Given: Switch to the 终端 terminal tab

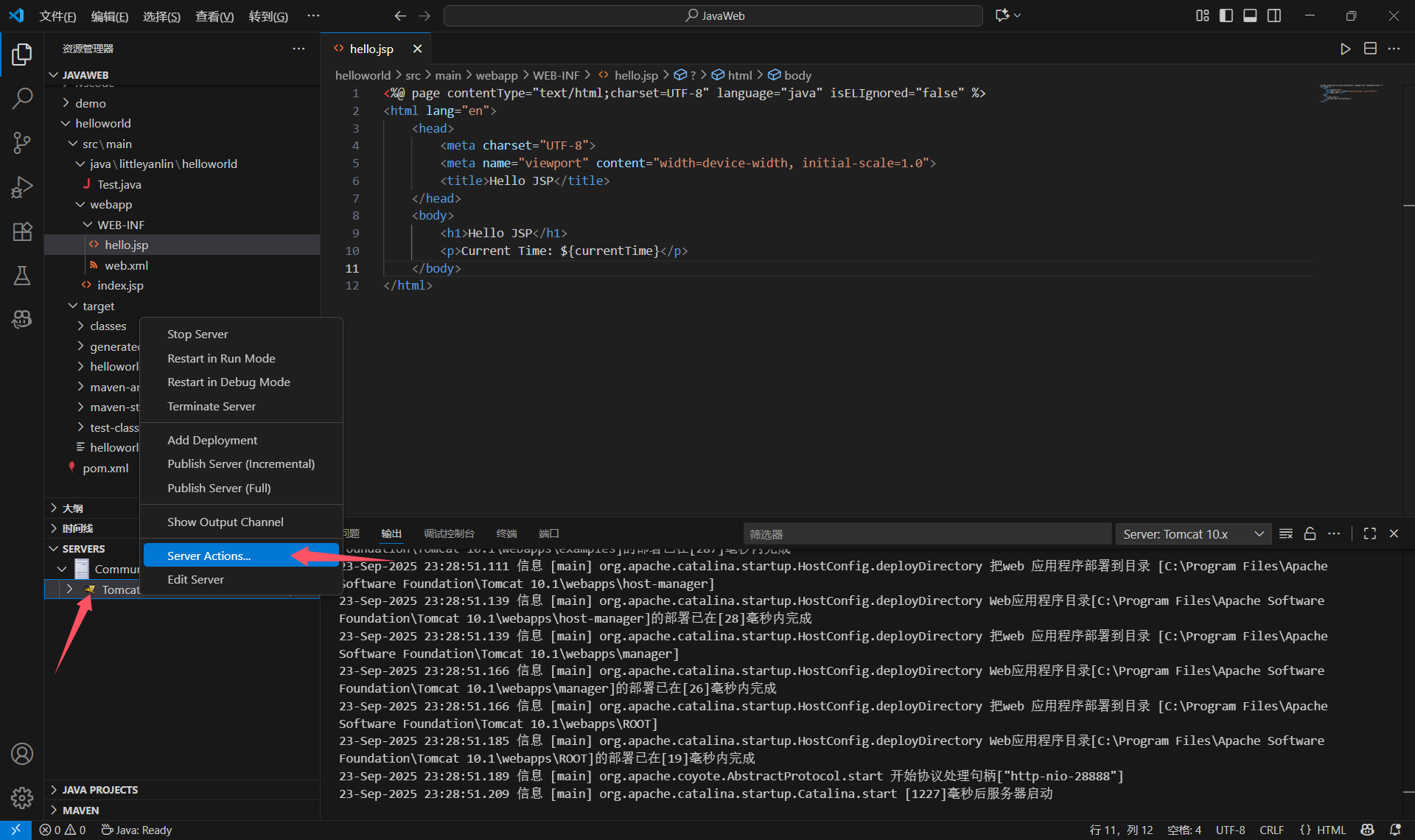Looking at the screenshot, I should pyautogui.click(x=506, y=533).
